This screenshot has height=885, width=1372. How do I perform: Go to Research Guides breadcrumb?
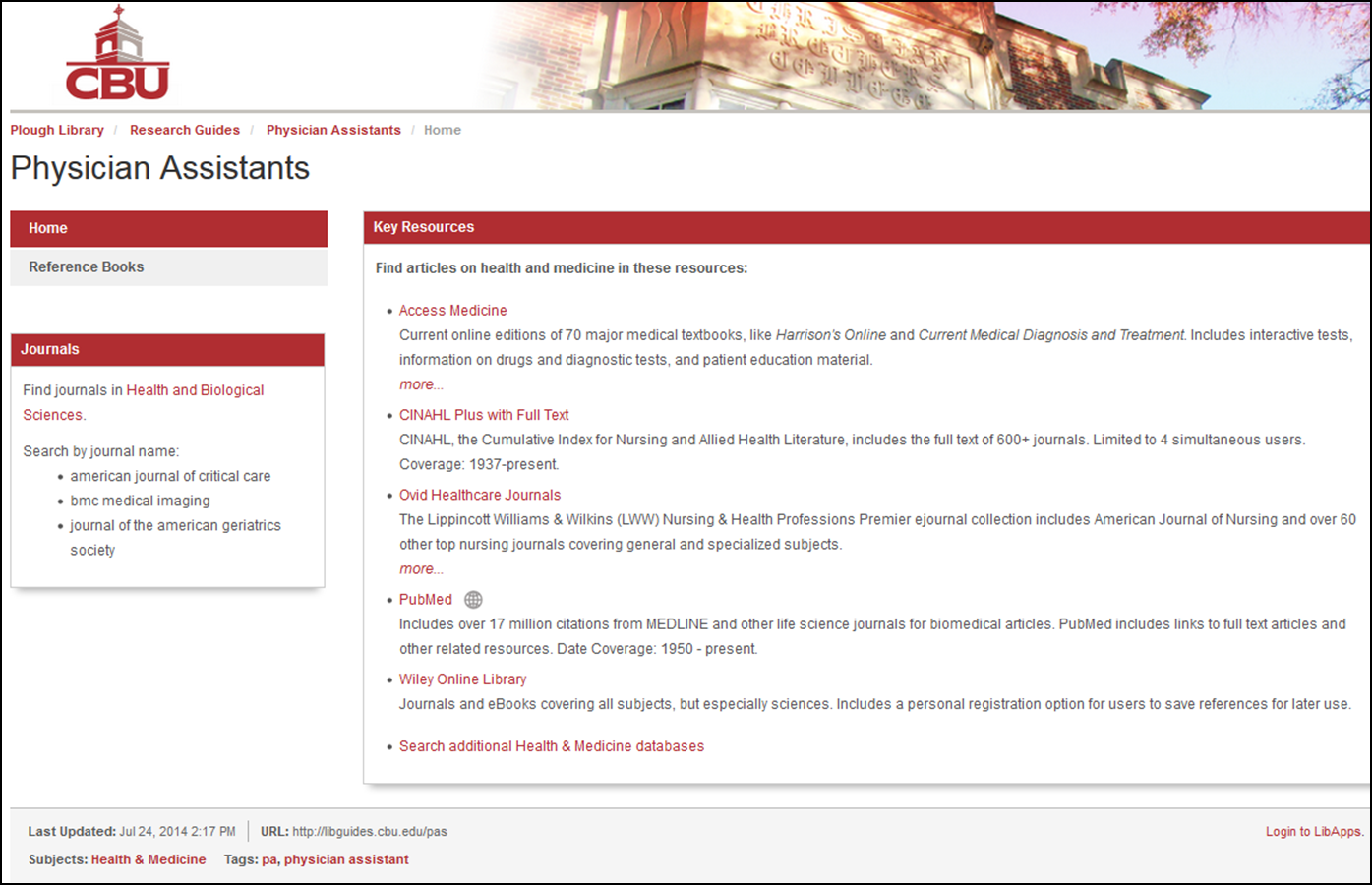pyautogui.click(x=185, y=130)
